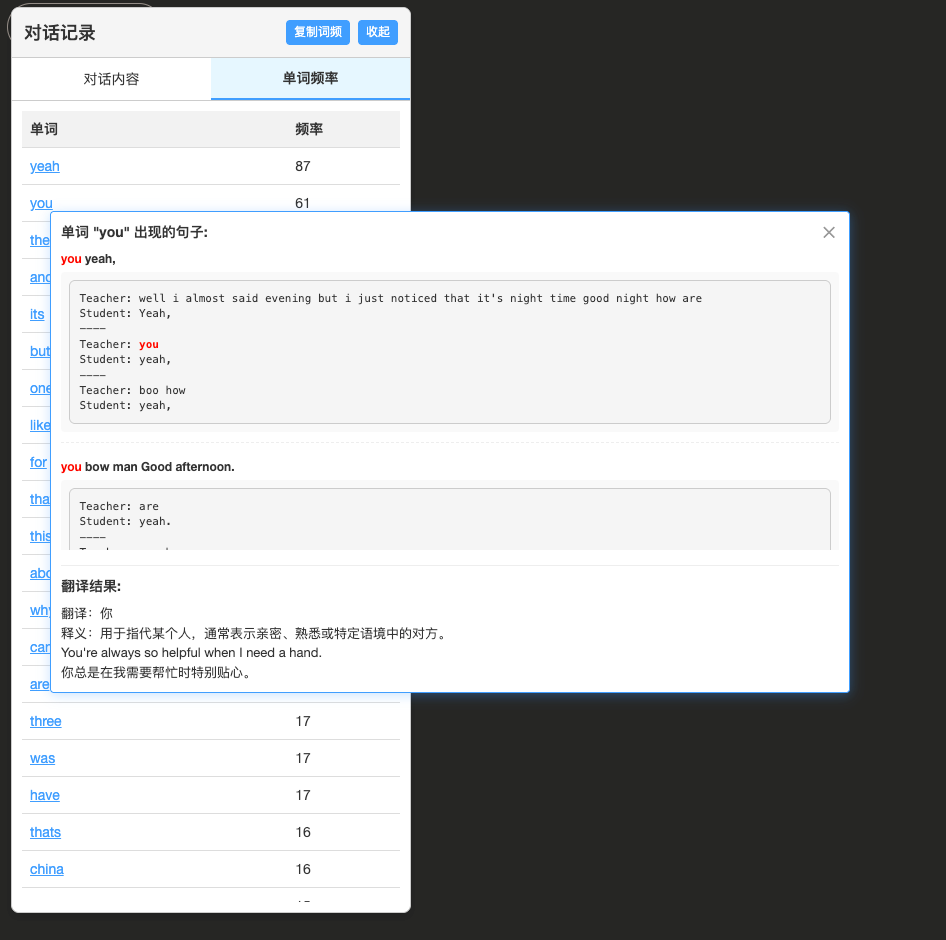Image resolution: width=946 pixels, height=940 pixels.
Task: Click the "was" word link
Action: tap(42, 758)
